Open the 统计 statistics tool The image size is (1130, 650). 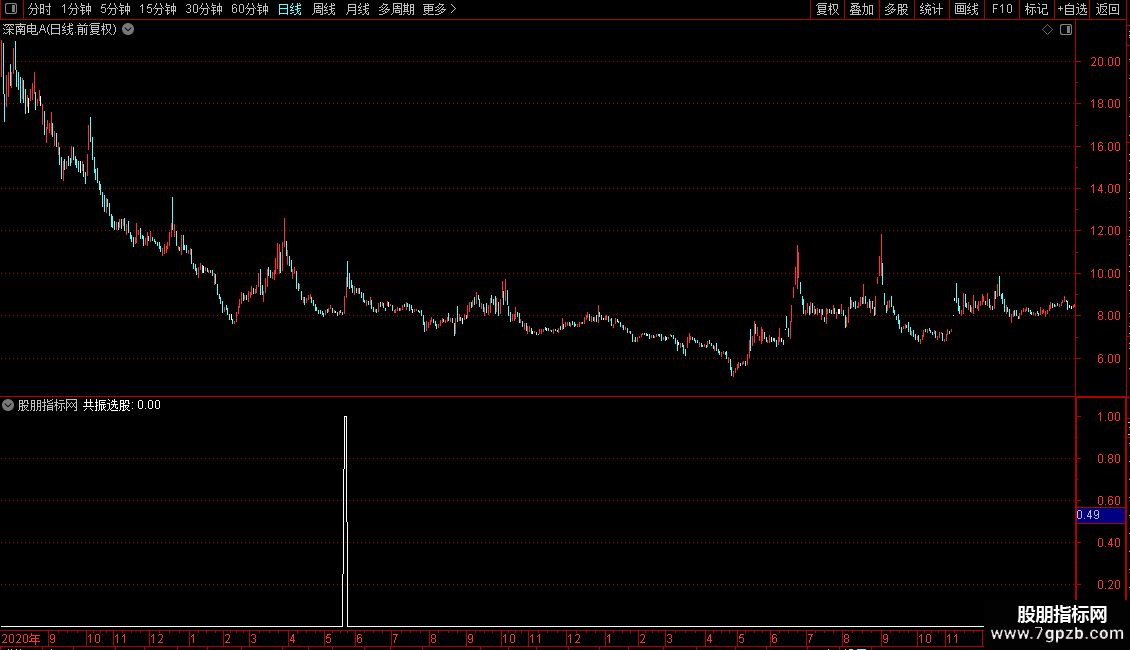click(931, 9)
